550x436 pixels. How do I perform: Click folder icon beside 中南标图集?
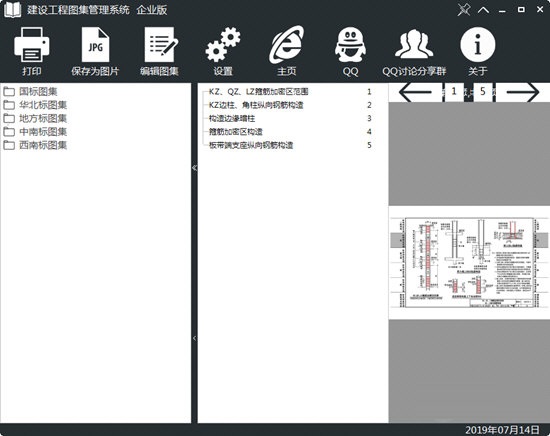pyautogui.click(x=9, y=132)
